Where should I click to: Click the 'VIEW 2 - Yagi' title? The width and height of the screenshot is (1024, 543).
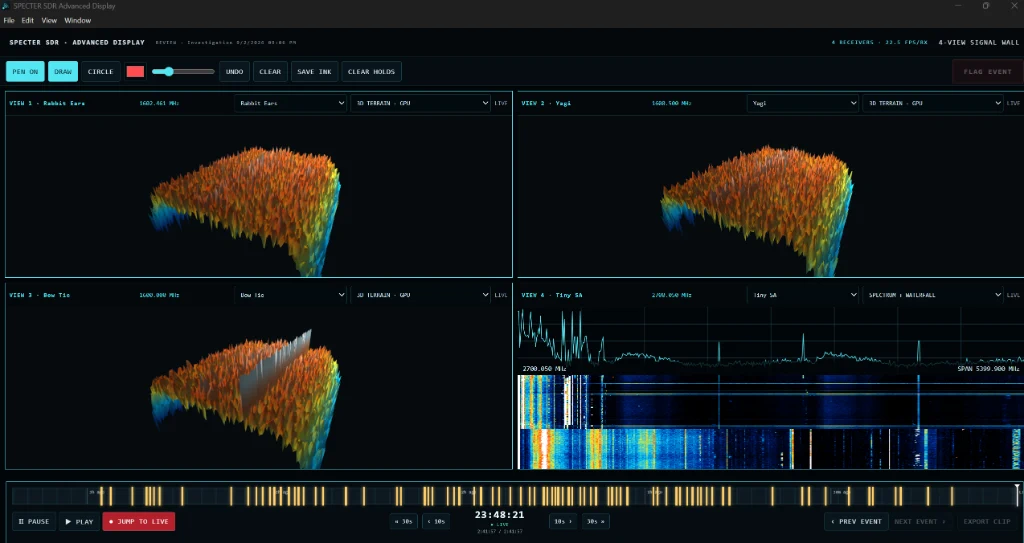546,103
